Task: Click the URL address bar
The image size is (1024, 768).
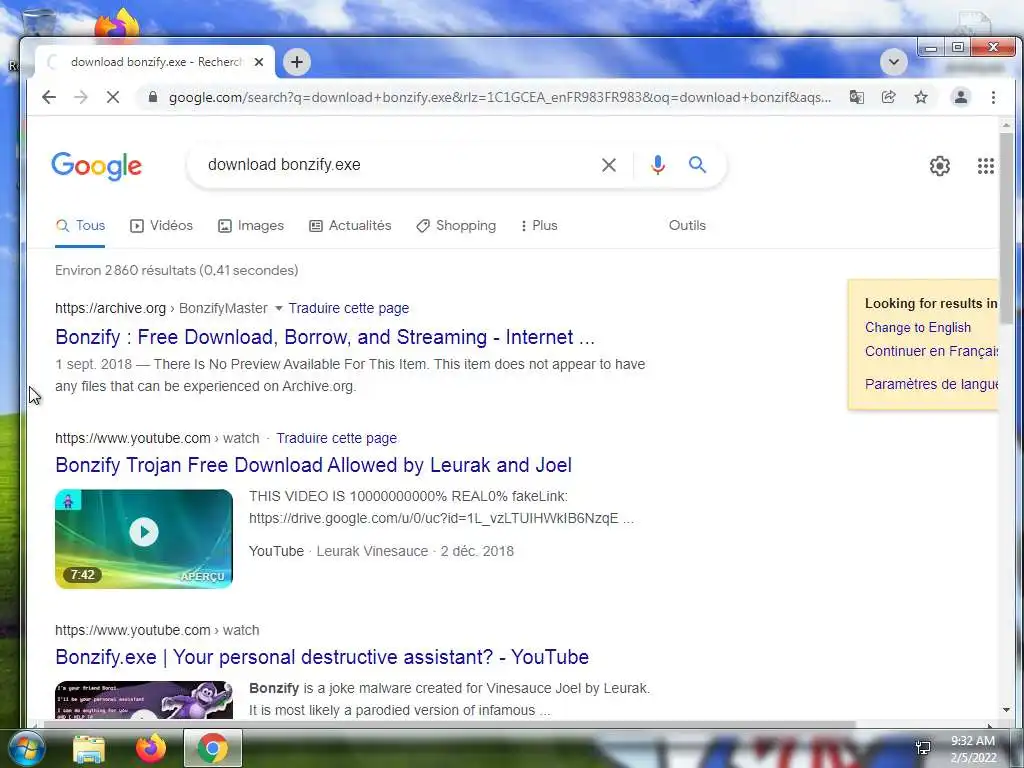Action: click(x=500, y=97)
